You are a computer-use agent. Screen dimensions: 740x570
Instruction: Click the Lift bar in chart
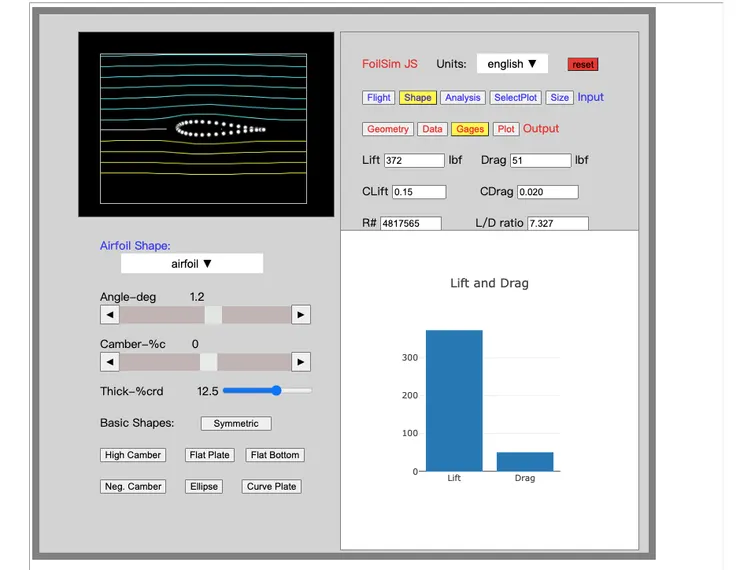pos(454,401)
